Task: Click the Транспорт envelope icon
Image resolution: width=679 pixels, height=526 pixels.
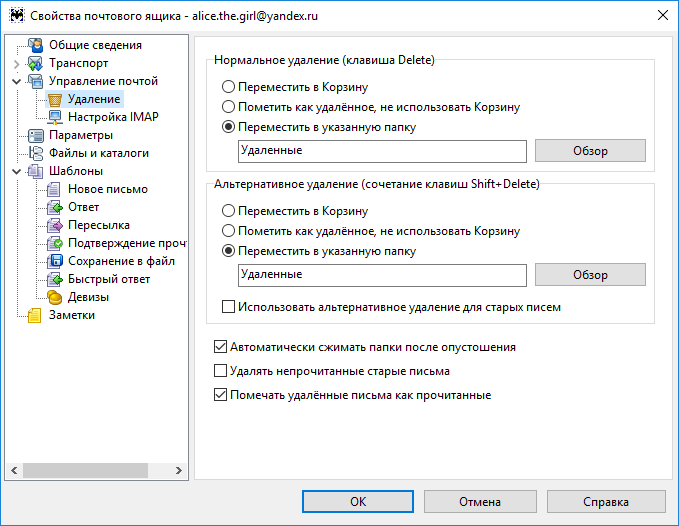Action: coord(36,63)
